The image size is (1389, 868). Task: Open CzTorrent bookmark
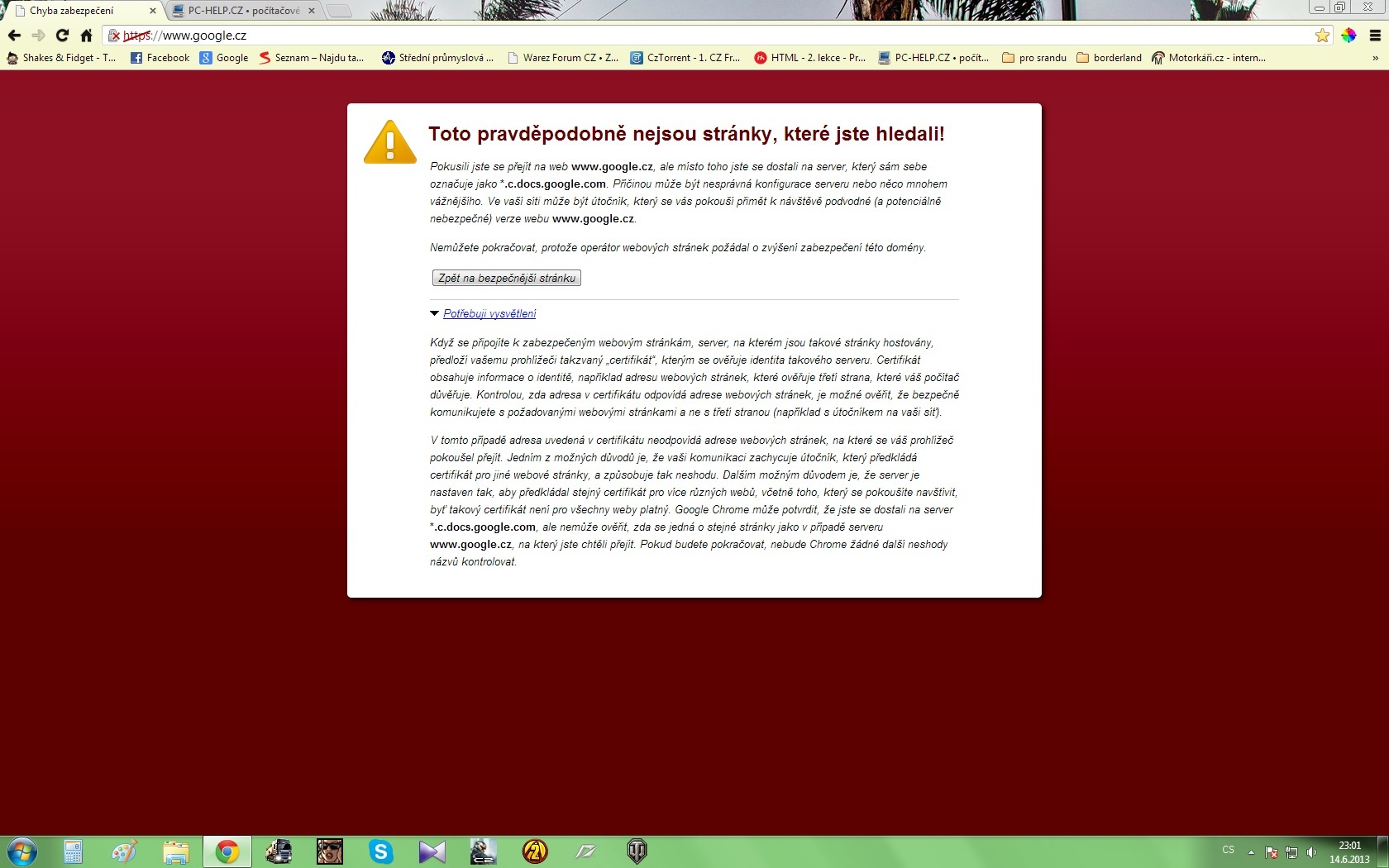685,58
